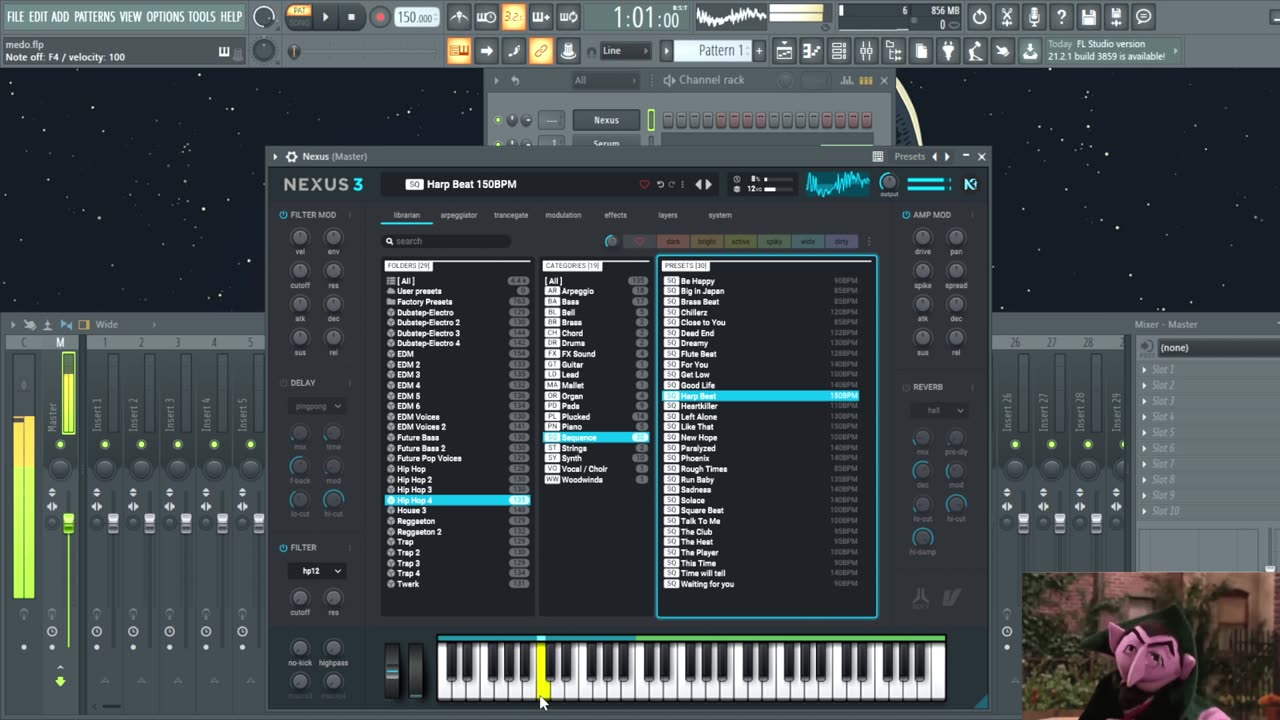Toggle the FILTER section power
The width and height of the screenshot is (1280, 720).
[x=283, y=548]
